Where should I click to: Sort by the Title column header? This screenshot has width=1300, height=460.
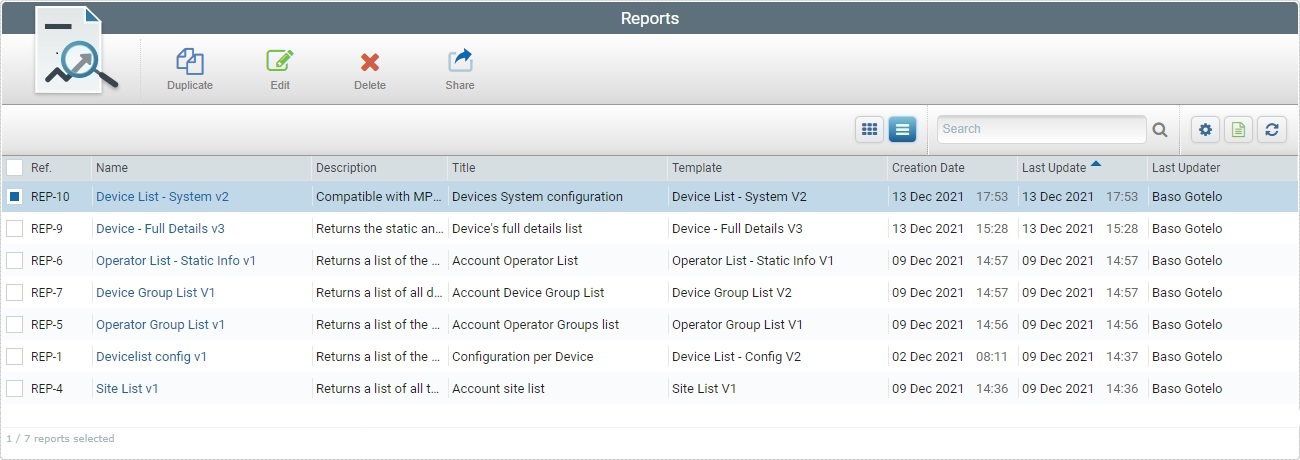point(463,168)
